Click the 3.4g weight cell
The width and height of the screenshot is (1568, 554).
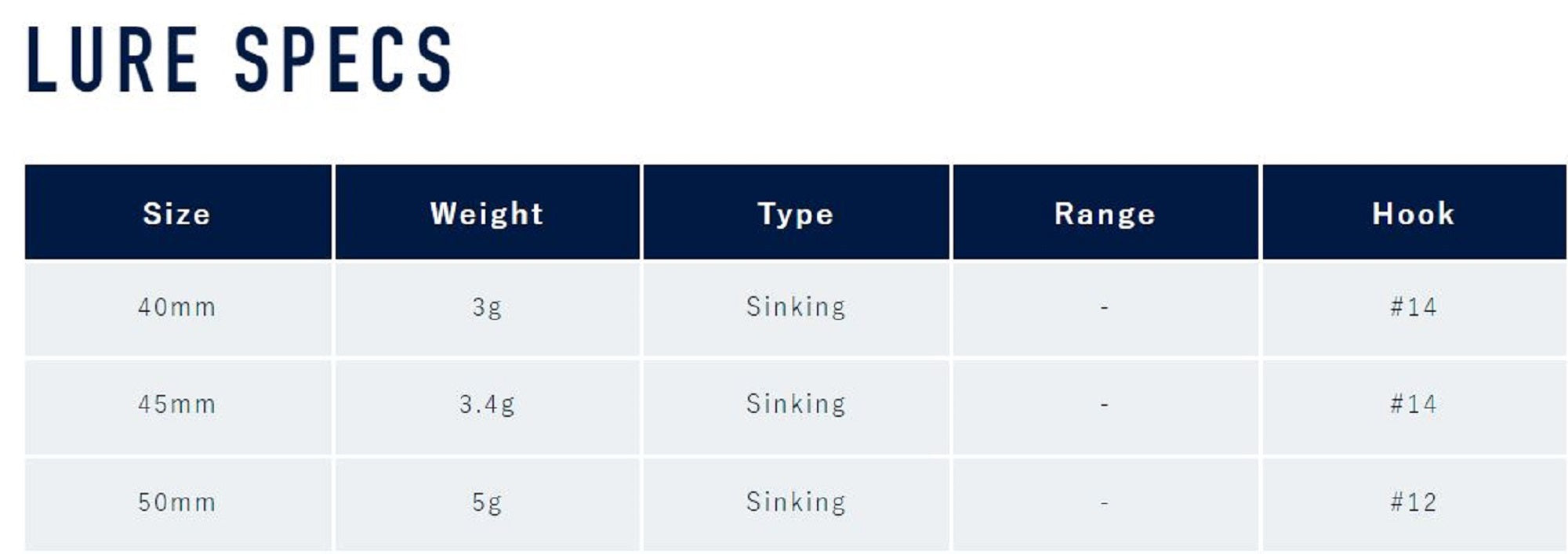(x=487, y=404)
